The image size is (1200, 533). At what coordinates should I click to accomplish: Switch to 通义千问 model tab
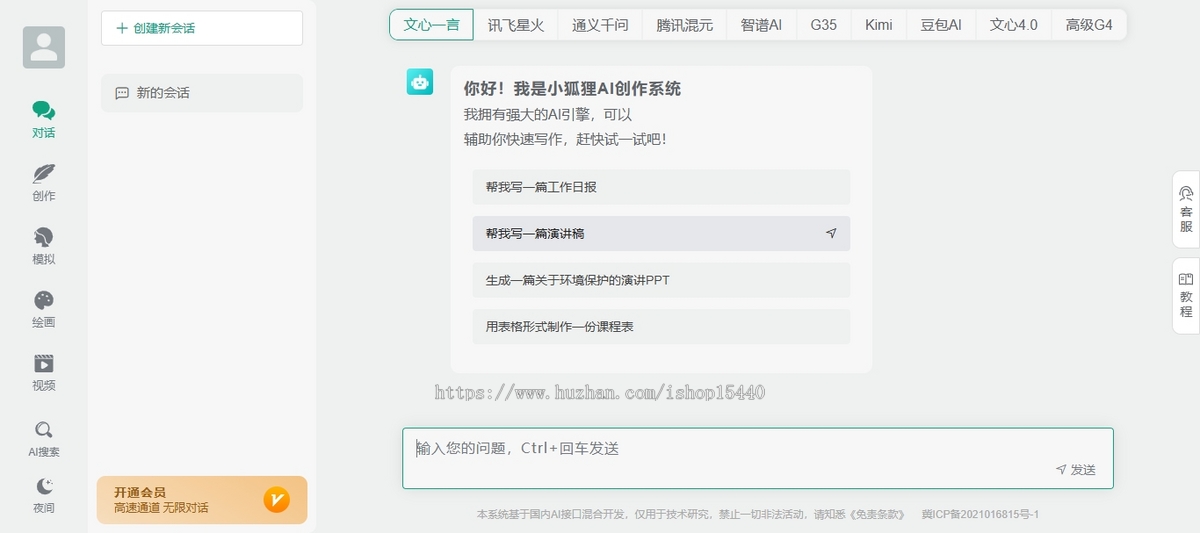pyautogui.click(x=600, y=25)
